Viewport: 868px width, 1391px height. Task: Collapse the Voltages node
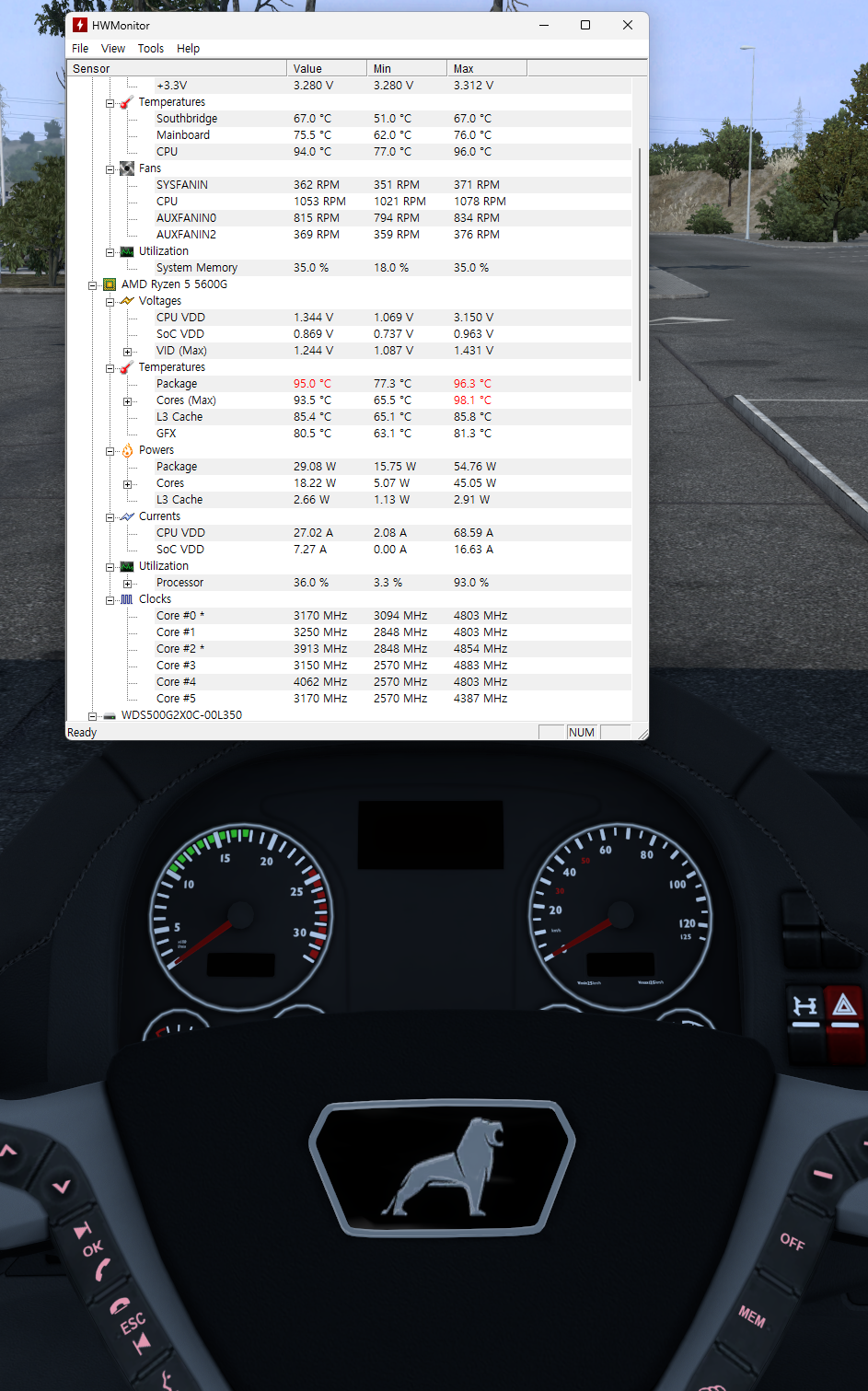(x=110, y=302)
